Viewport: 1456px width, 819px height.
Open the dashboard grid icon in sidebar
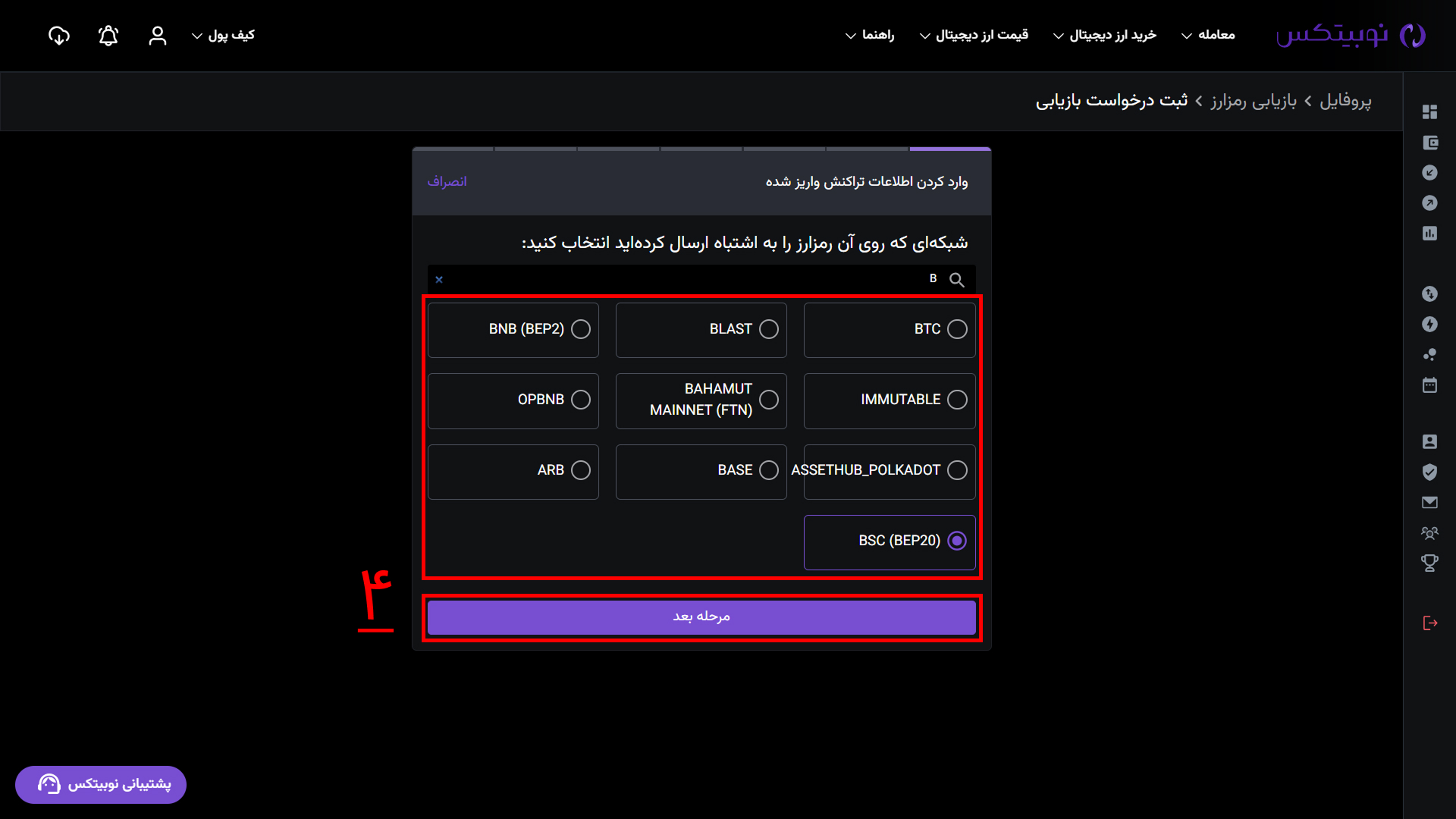click(x=1429, y=111)
